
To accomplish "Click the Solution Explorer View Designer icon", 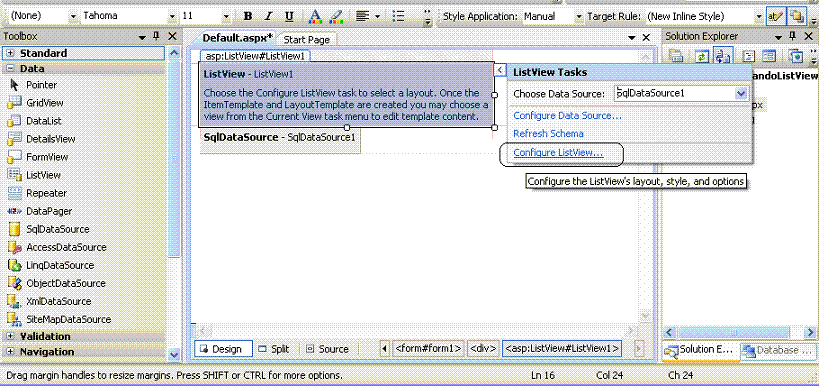I will [768, 56].
